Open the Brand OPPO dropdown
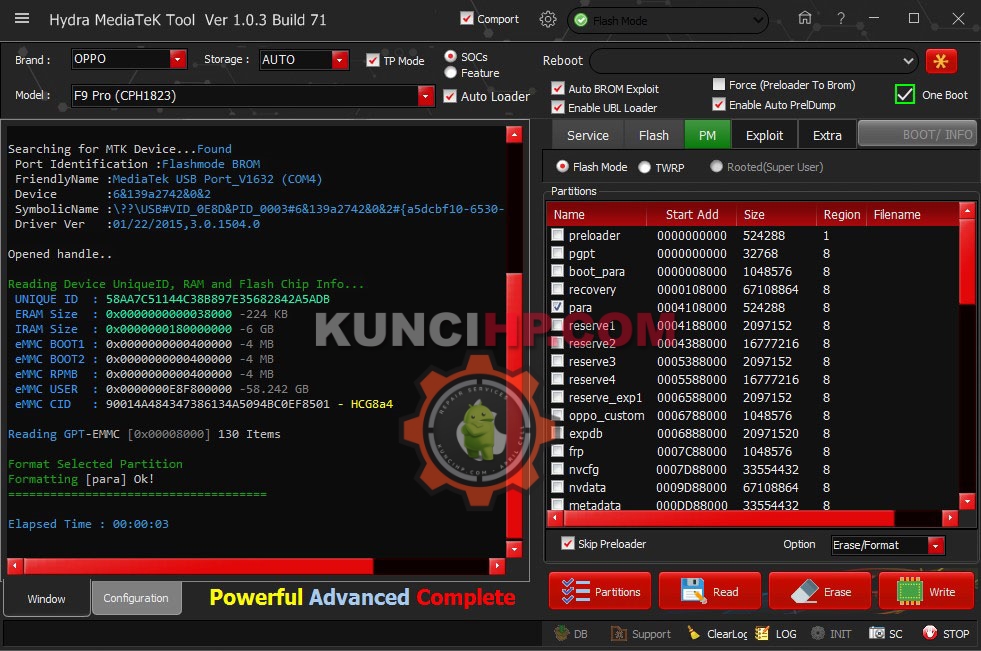Screen dimensions: 981x651 (178, 59)
